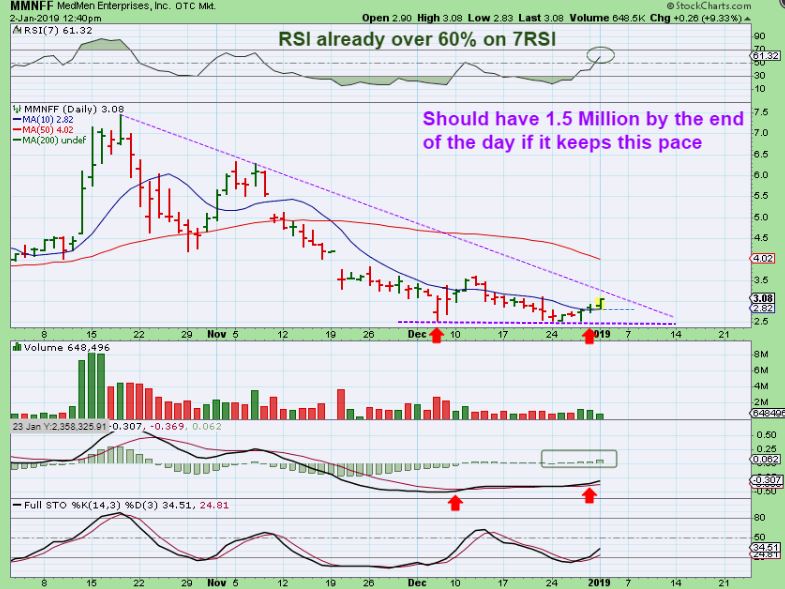785x589 pixels.
Task: Click the -0.369 MACD signal value
Action: coord(168,426)
